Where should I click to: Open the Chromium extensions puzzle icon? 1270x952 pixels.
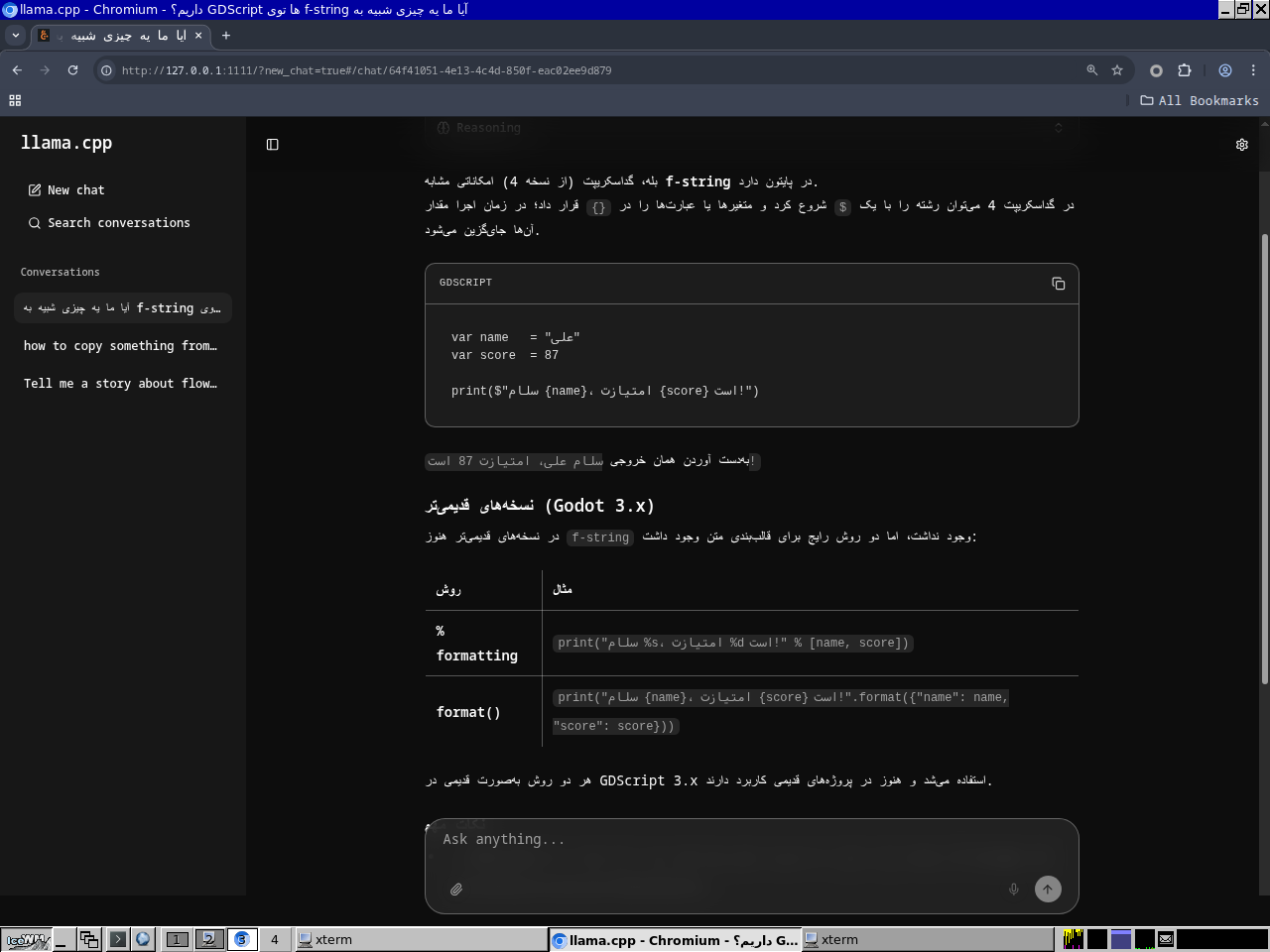coord(1184,70)
